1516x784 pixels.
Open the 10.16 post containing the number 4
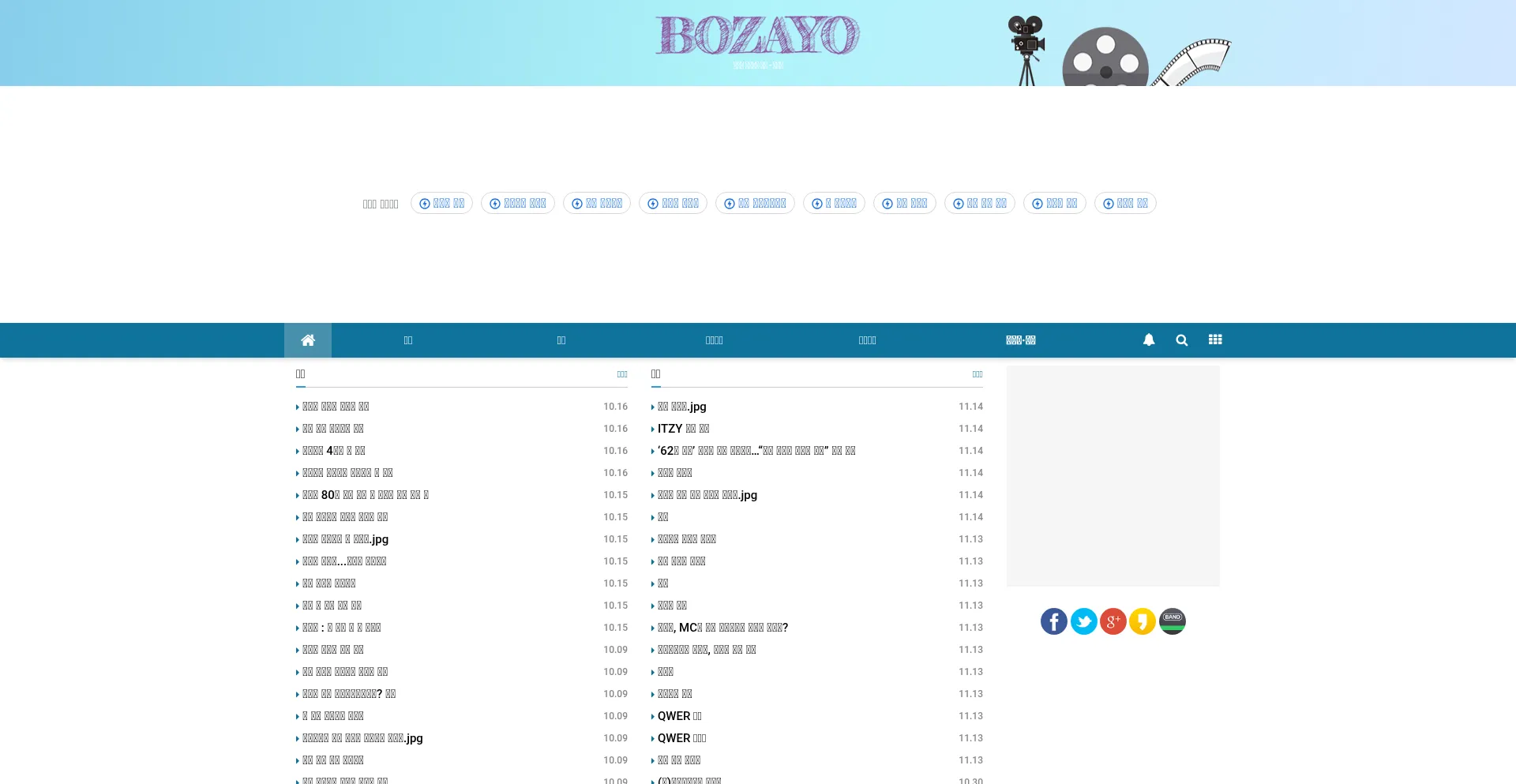pyautogui.click(x=333, y=451)
